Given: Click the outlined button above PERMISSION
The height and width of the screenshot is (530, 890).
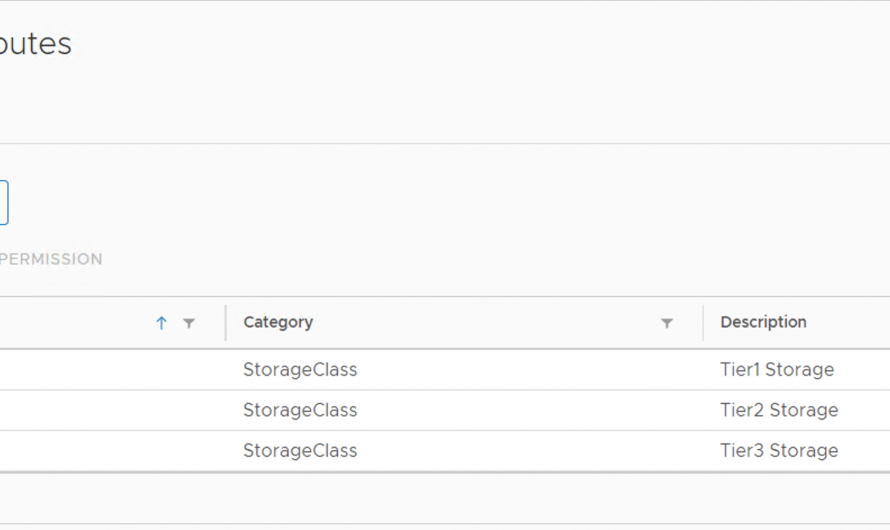Looking at the screenshot, I should [x=3, y=202].
